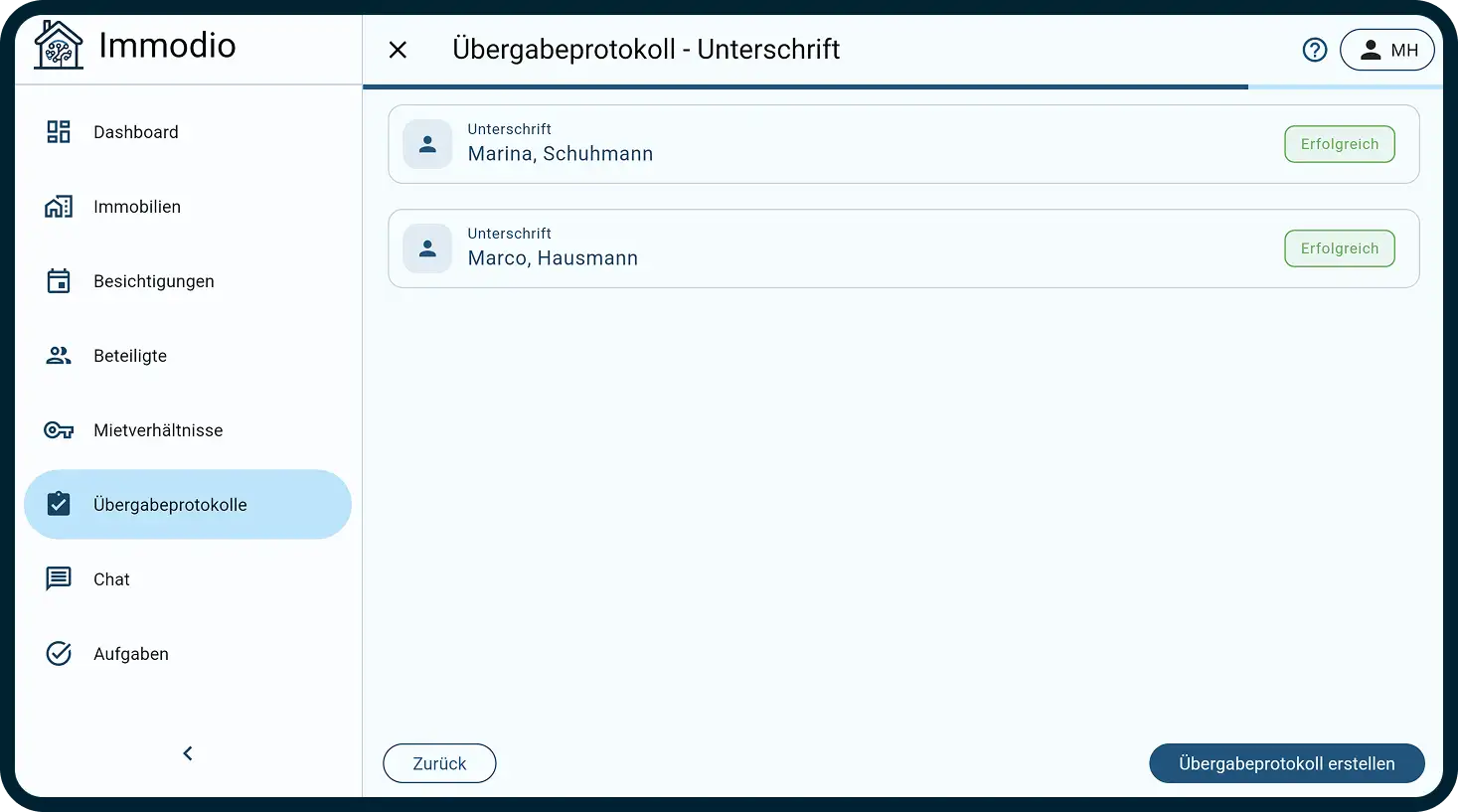Click the Beteiligte people icon
The height and width of the screenshot is (812, 1458).
(59, 356)
